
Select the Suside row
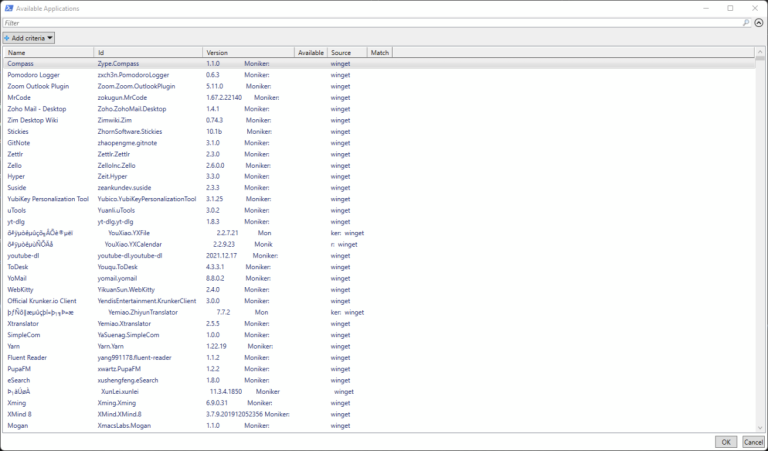coord(380,188)
